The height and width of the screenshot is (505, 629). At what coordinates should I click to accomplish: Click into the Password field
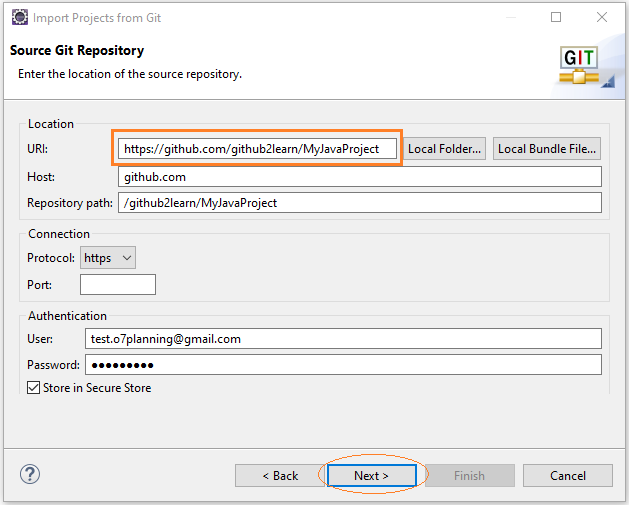click(343, 365)
